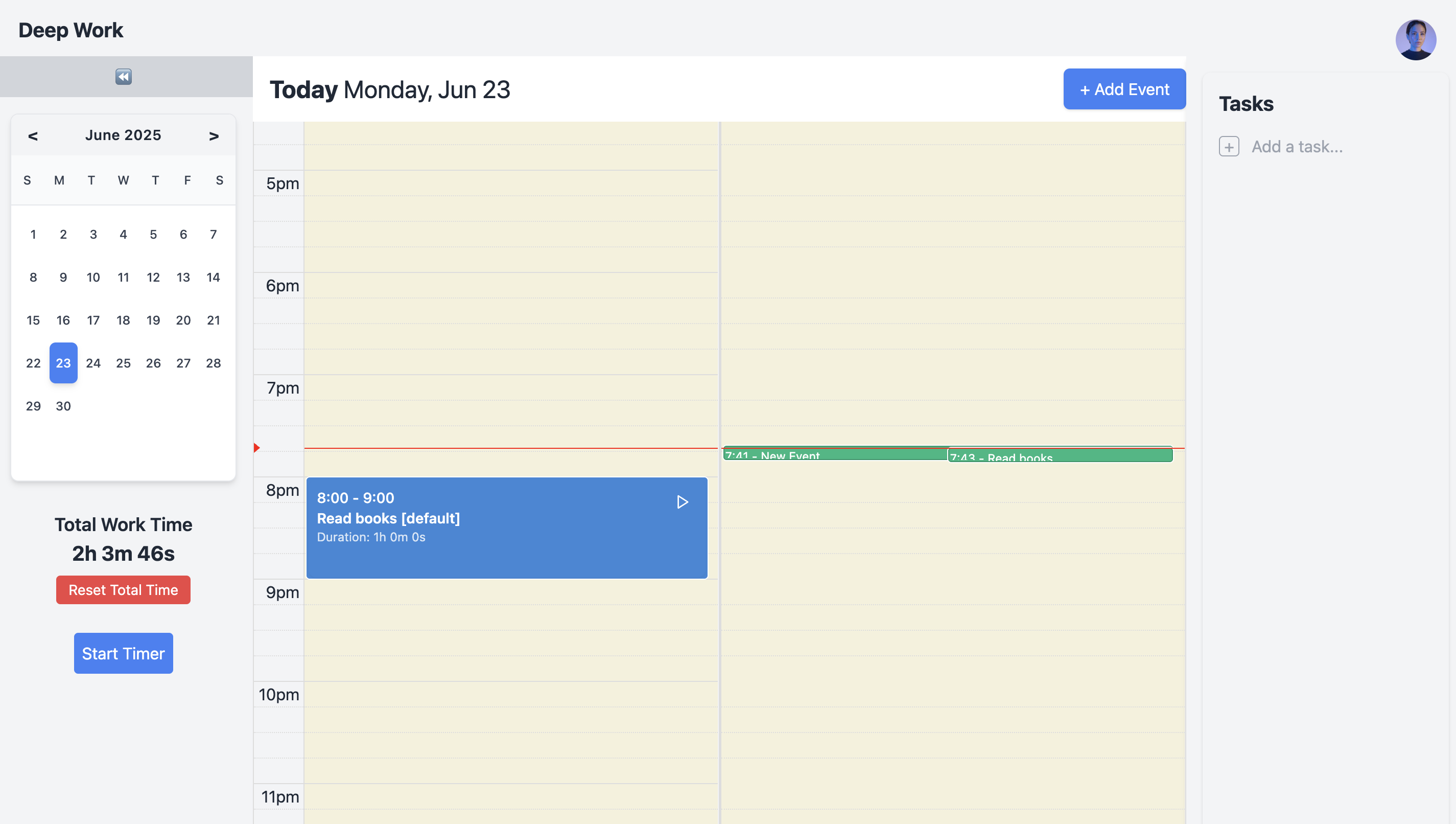Select June 10 in the mini calendar
Screen dimensions: 1456x824
point(93,277)
